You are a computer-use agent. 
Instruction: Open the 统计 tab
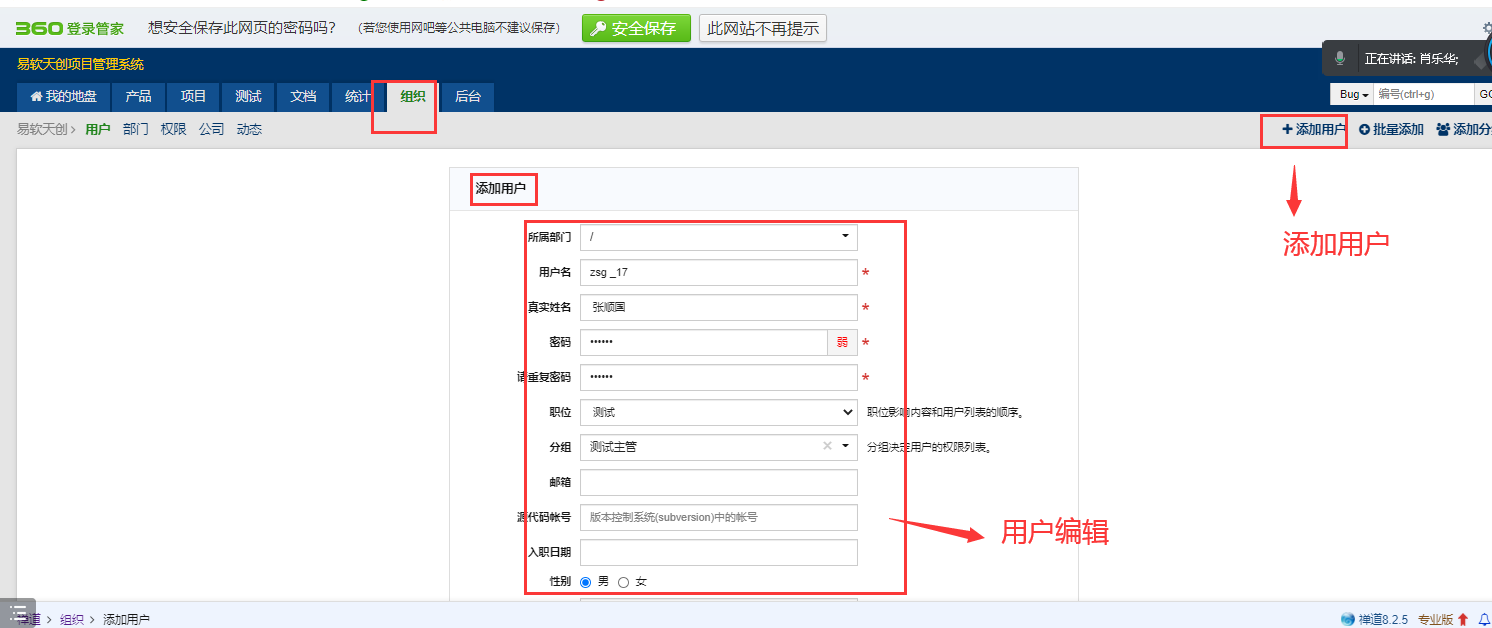[x=358, y=97]
